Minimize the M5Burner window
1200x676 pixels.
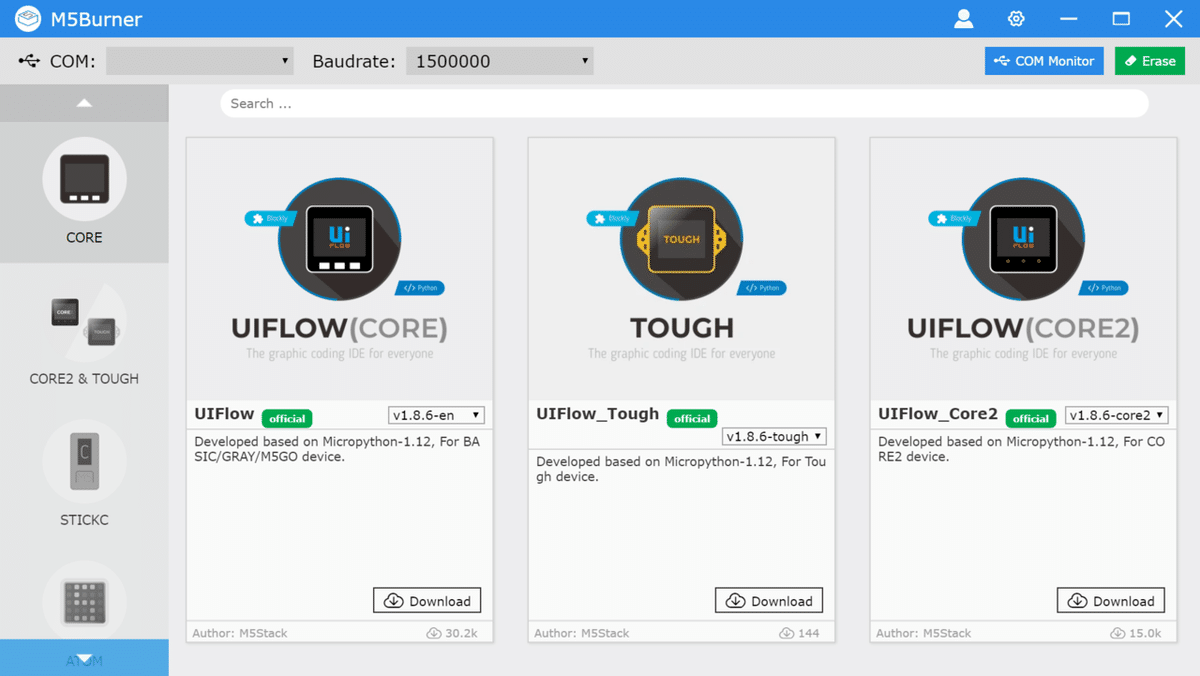pos(1069,18)
